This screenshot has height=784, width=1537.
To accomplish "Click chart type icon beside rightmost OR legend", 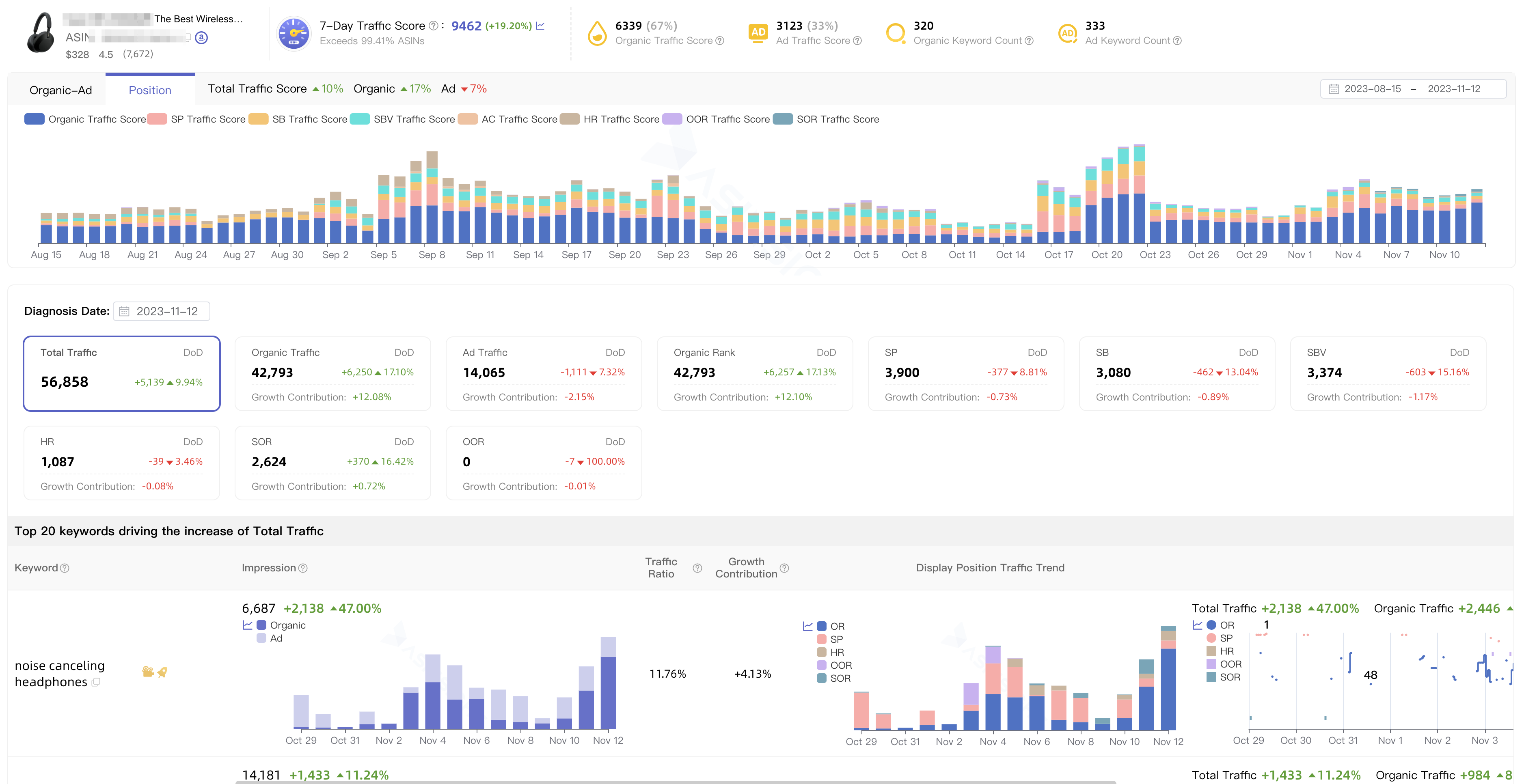I will click(1198, 625).
